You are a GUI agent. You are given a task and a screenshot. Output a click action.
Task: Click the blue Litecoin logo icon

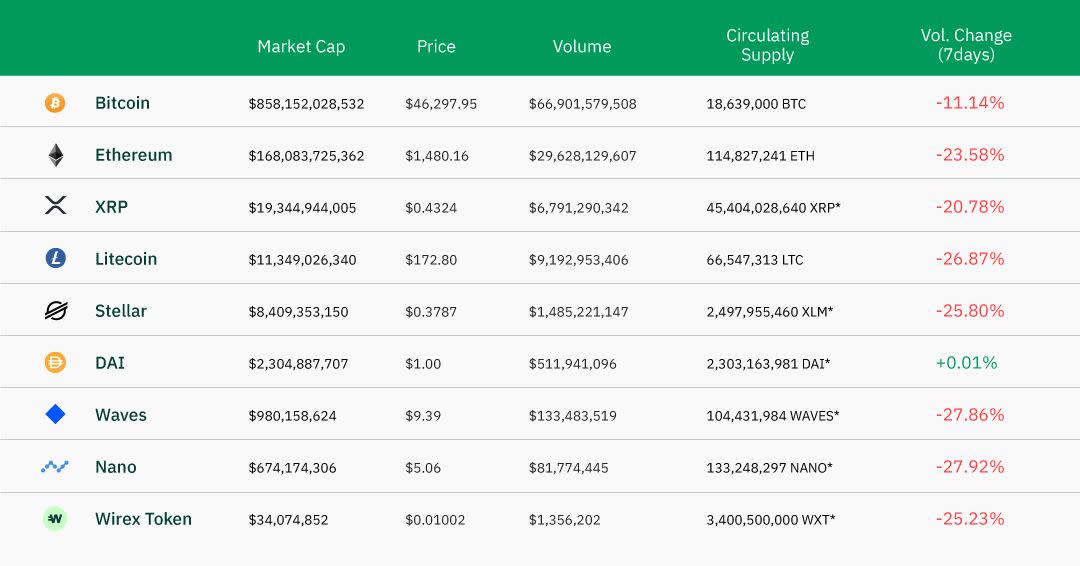pyautogui.click(x=55, y=258)
